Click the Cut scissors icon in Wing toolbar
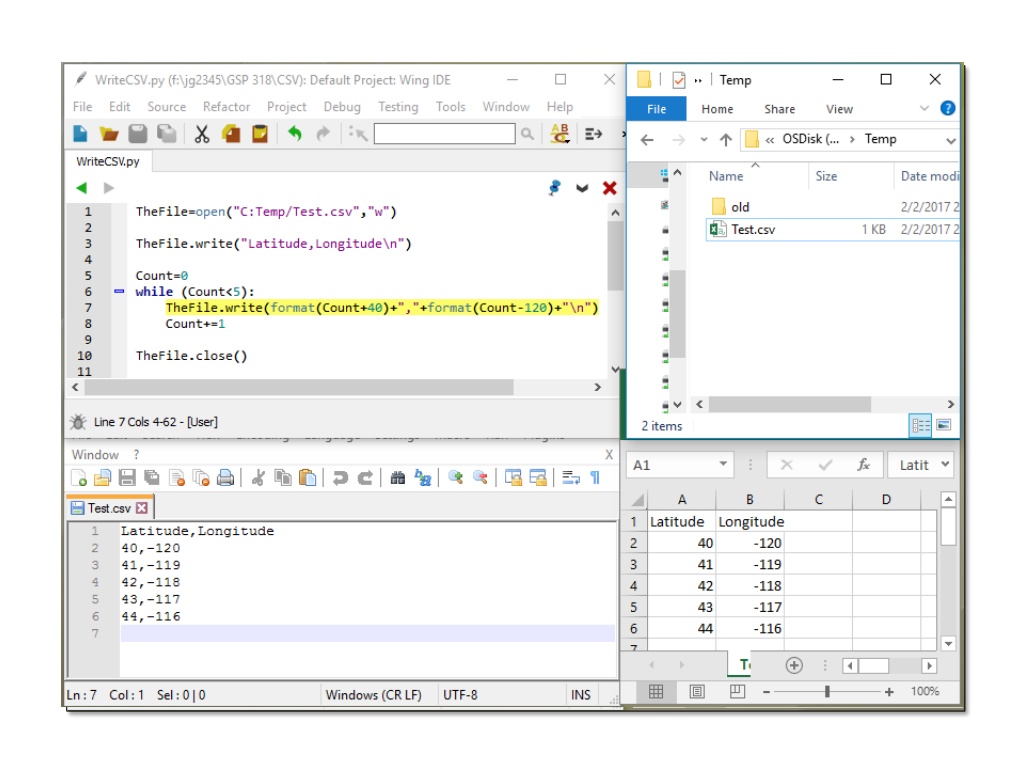Image resolution: width=1024 pixels, height=768 pixels. [202, 134]
